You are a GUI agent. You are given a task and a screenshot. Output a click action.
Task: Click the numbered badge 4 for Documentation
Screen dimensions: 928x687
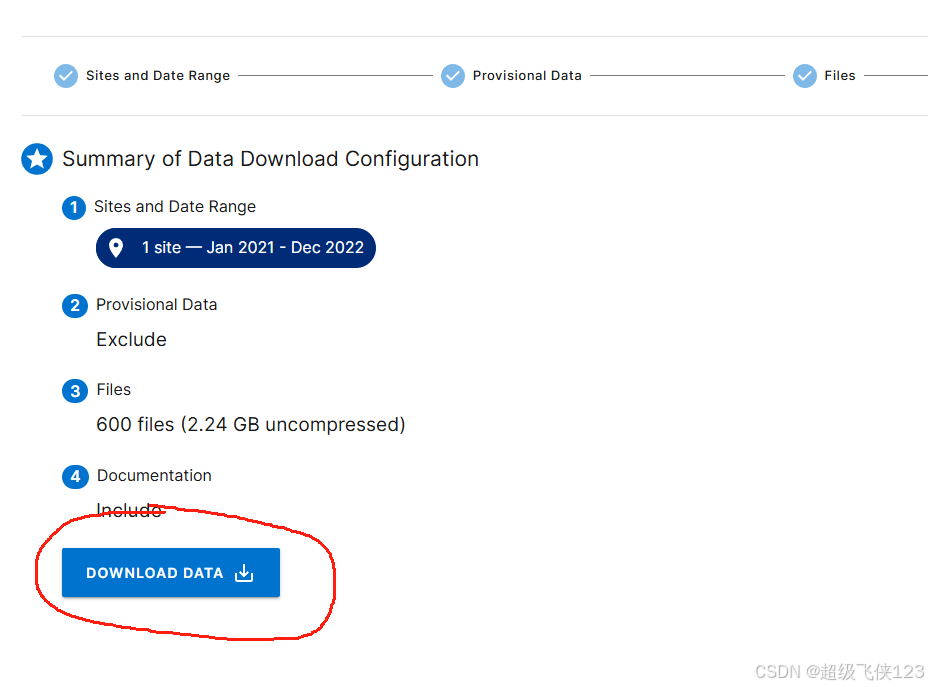coord(75,477)
